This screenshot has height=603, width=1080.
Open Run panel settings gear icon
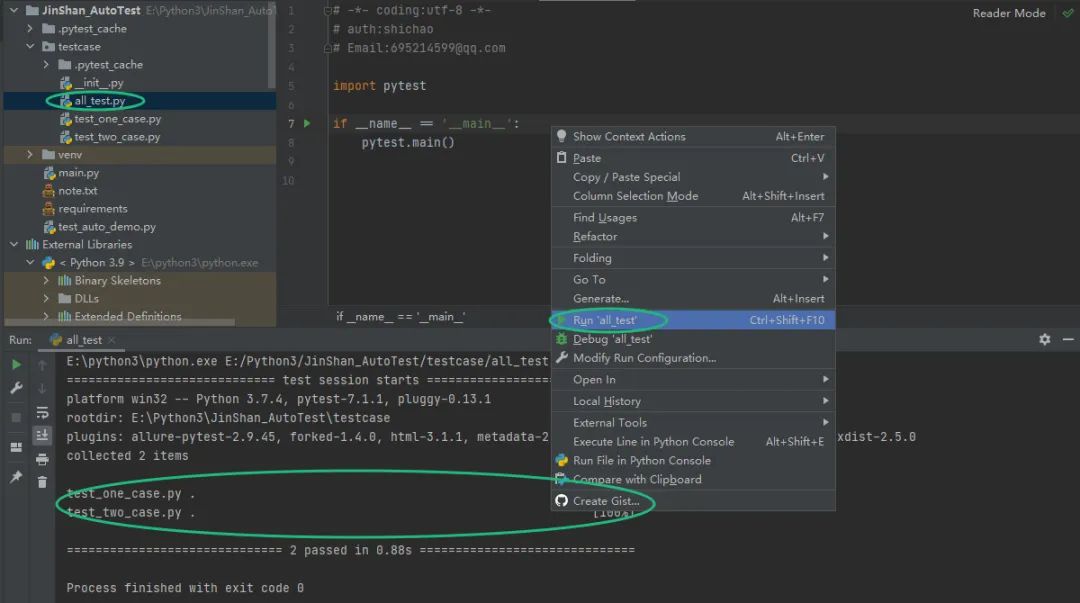point(1044,339)
